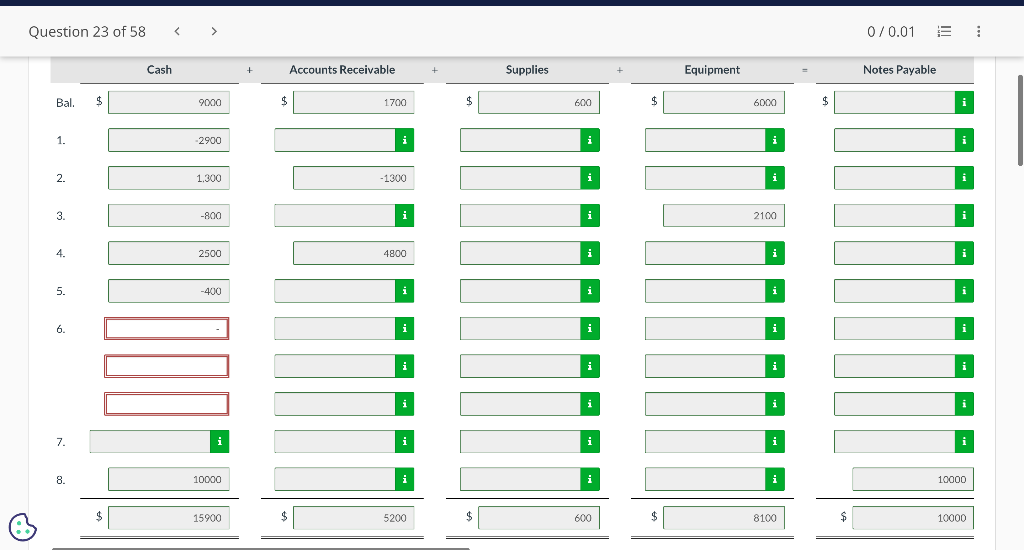This screenshot has width=1024, height=550.
Task: Click the red Cash field for row 6
Action: 167,329
